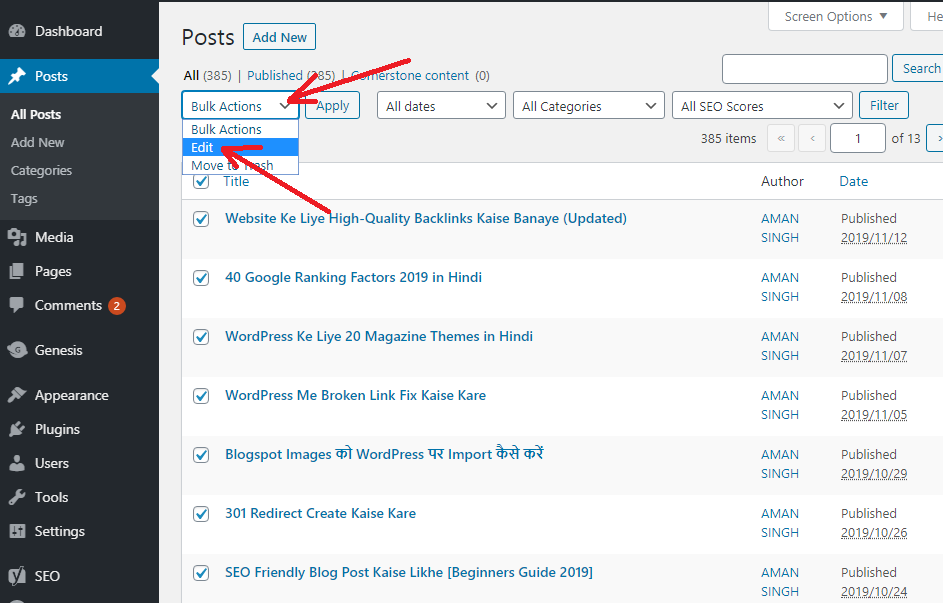Open Tags in Posts submenu
Image resolution: width=943 pixels, height=603 pixels.
[24, 198]
